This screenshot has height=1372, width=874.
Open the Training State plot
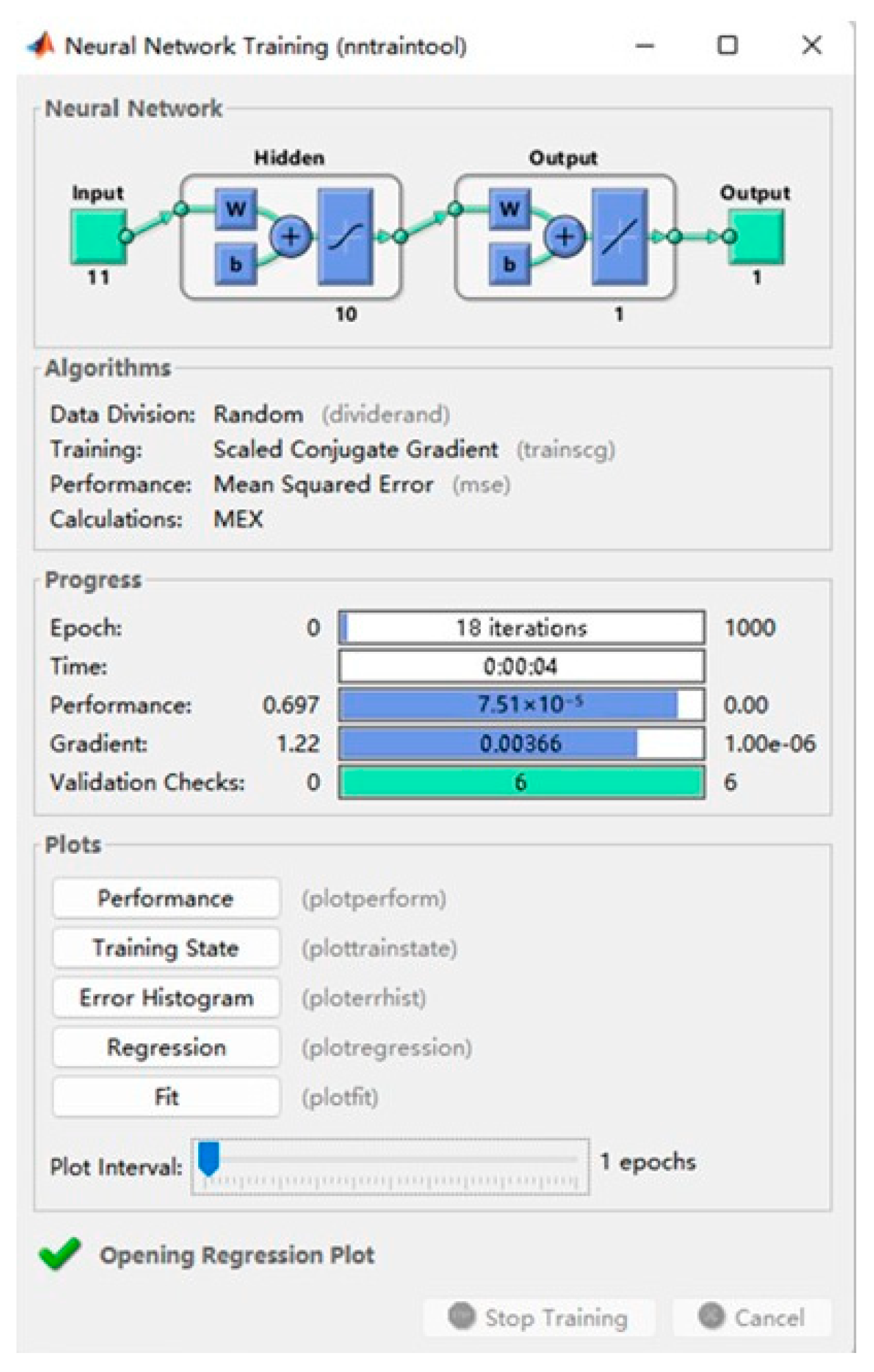[x=166, y=948]
